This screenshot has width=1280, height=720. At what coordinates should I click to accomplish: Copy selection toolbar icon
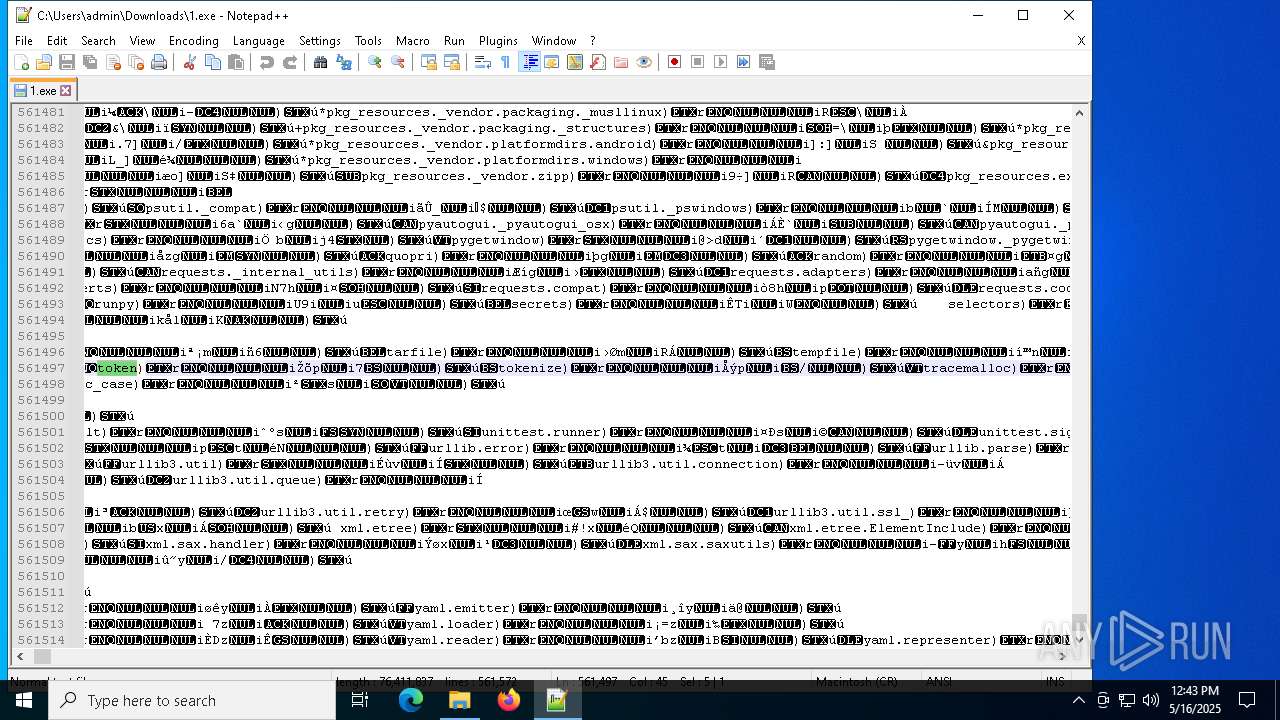click(x=212, y=62)
